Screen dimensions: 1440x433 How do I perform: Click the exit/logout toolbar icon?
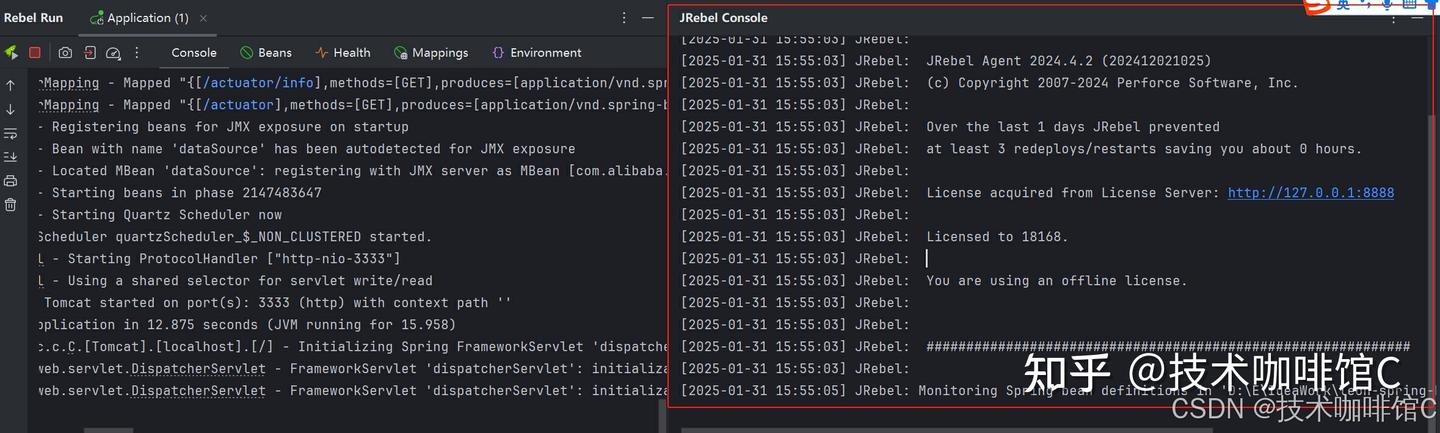90,53
